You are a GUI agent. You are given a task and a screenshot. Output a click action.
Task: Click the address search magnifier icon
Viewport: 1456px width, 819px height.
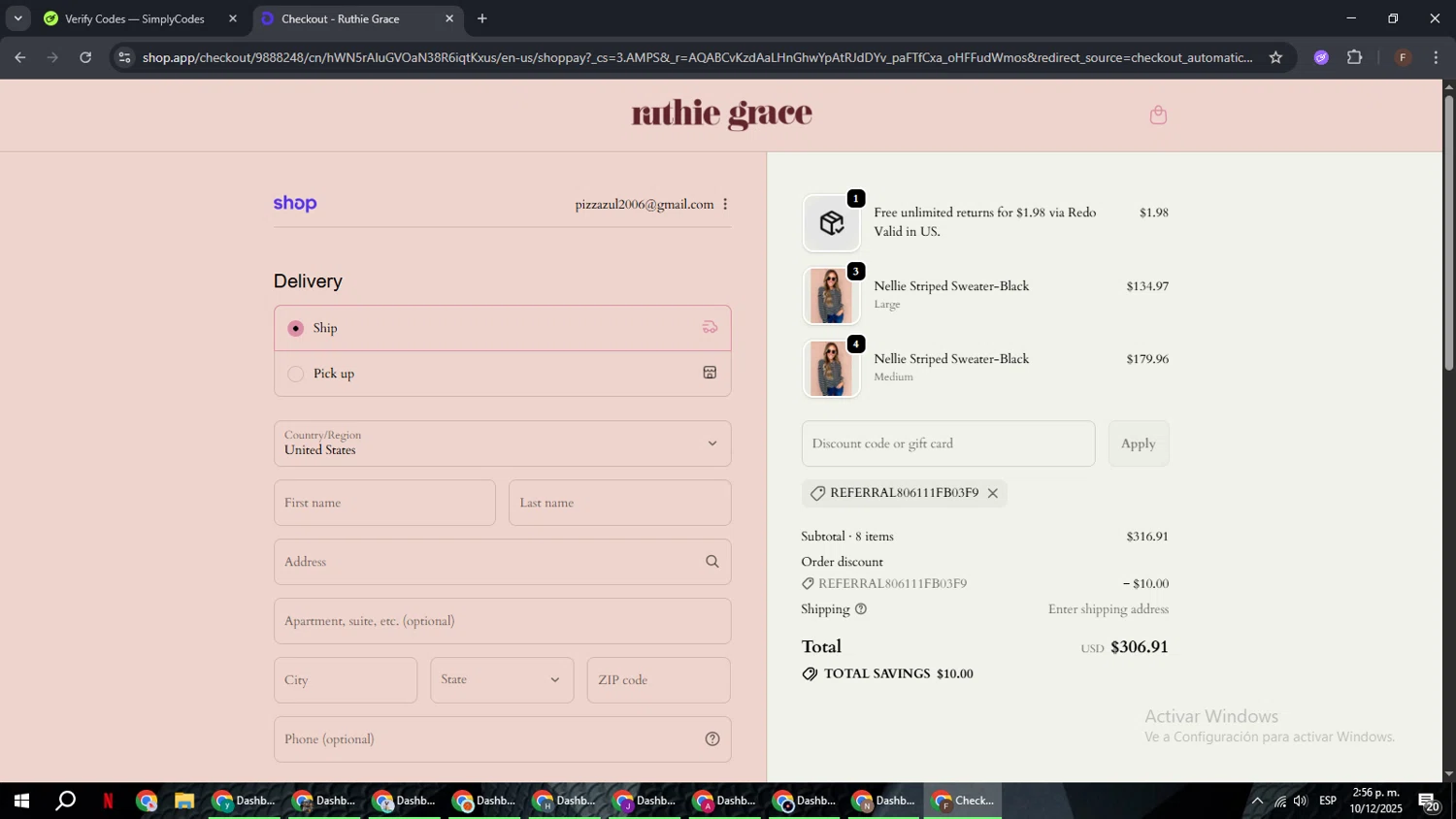click(712, 562)
